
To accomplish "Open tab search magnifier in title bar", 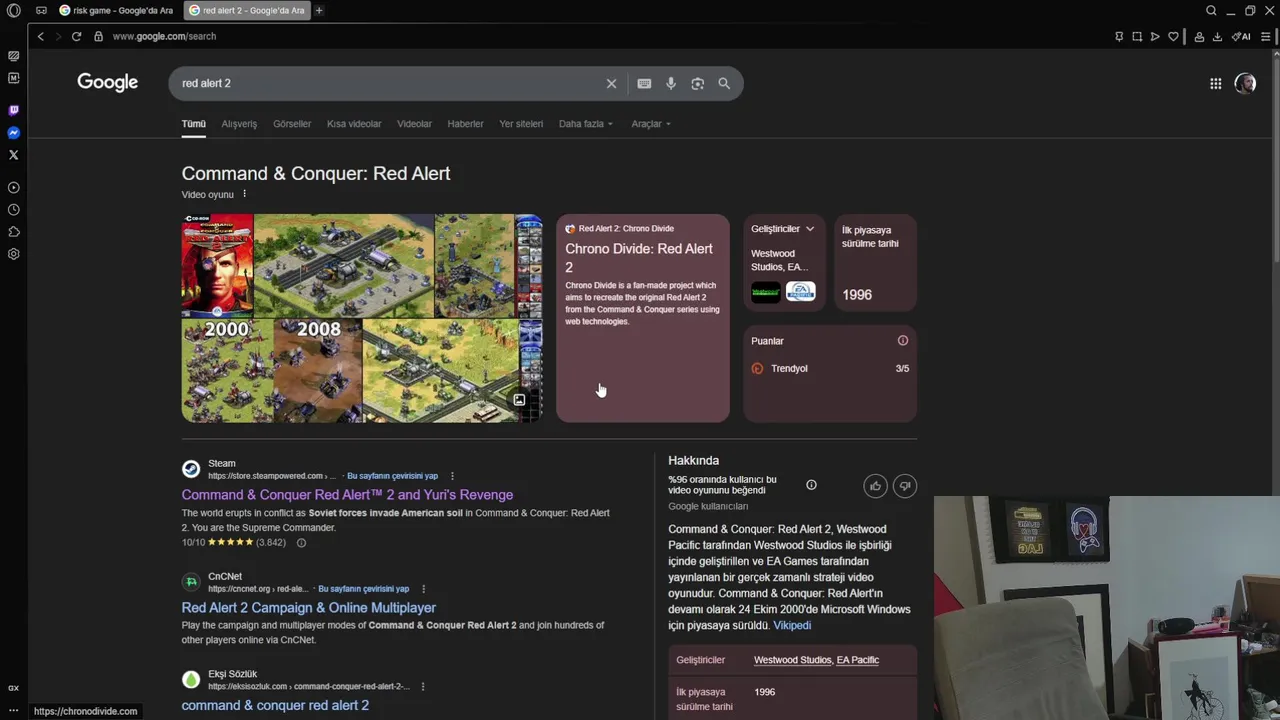I will click(x=1211, y=10).
